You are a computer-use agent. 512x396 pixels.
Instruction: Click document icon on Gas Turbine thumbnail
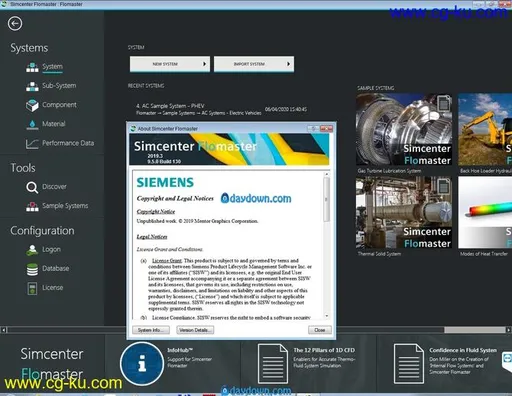(x=444, y=103)
